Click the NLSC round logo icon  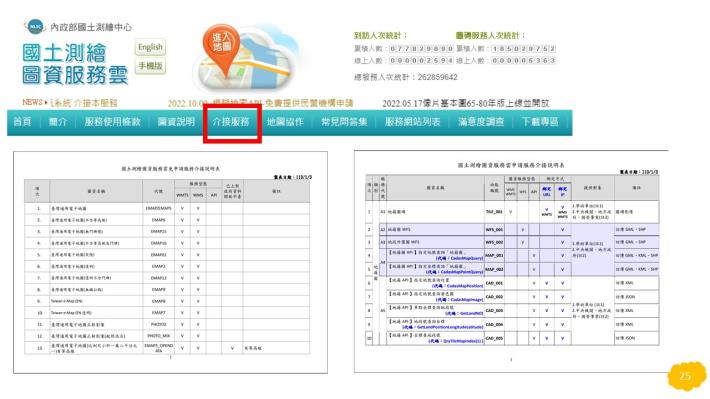click(x=35, y=27)
